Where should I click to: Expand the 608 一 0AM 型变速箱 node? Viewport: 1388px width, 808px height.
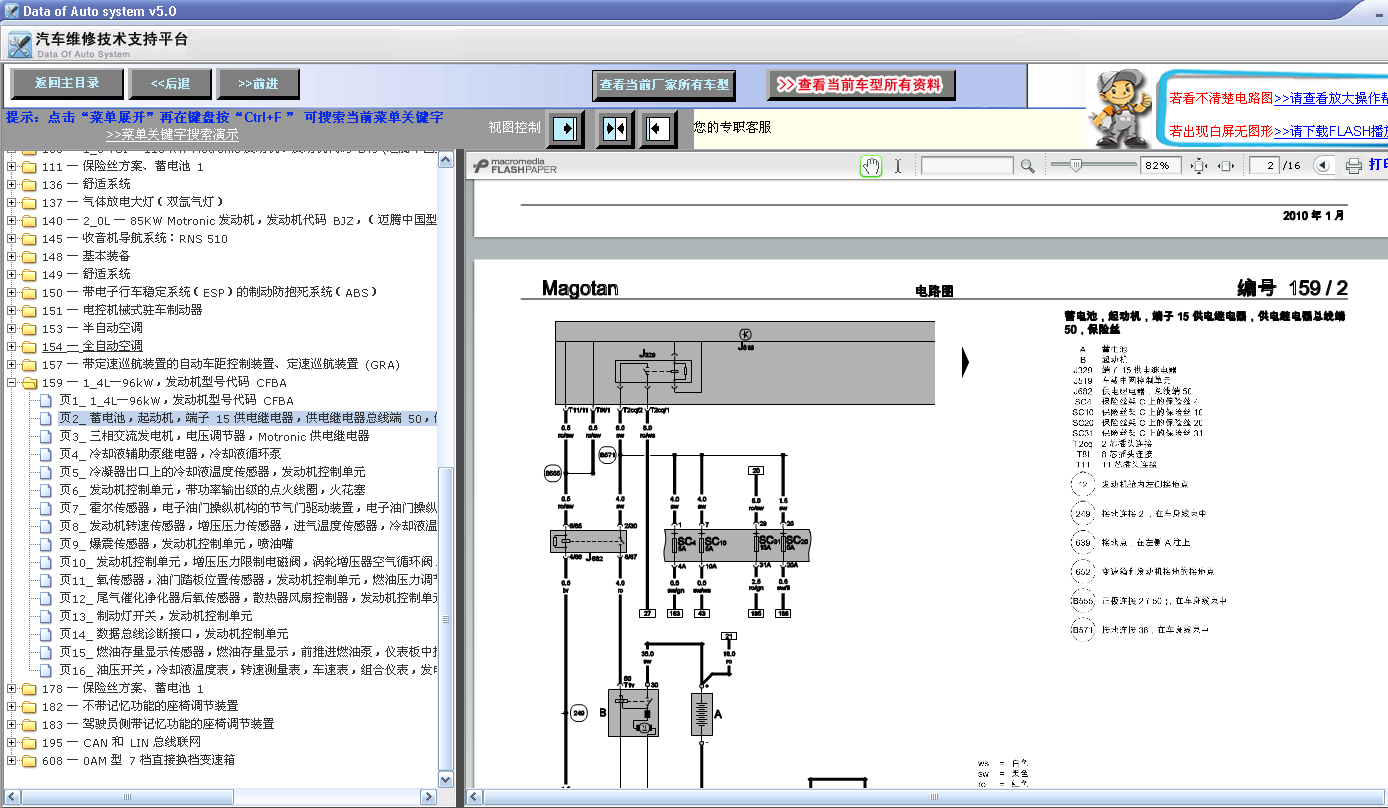(11, 760)
